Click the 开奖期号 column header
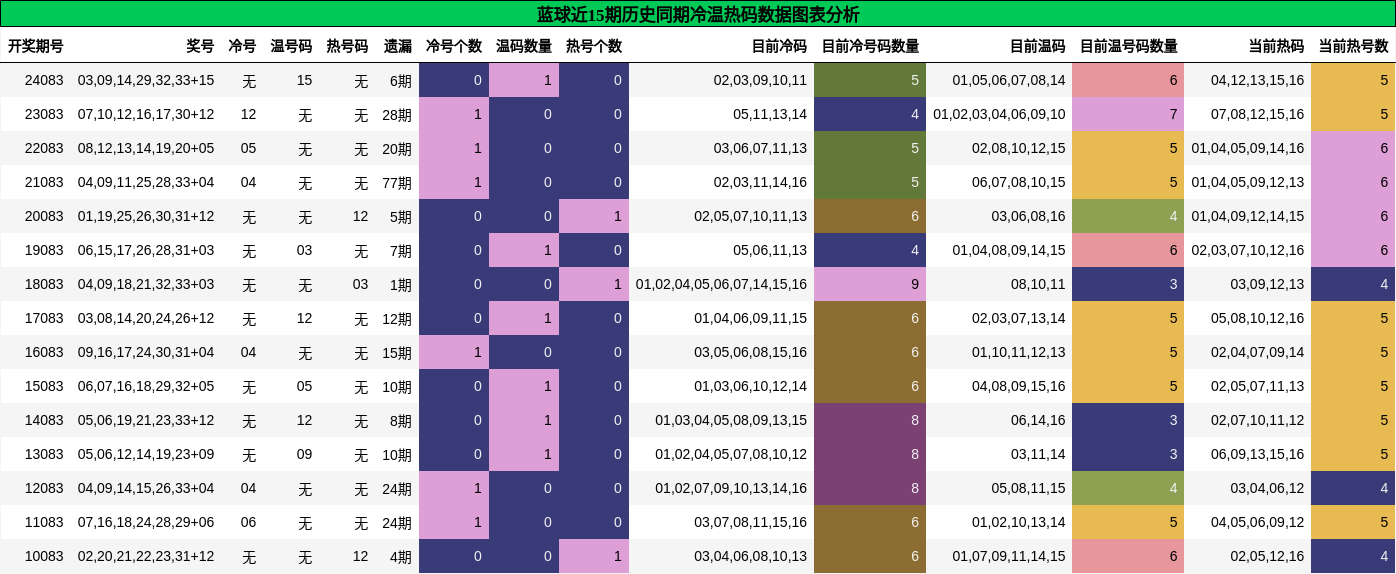Image resolution: width=1396 pixels, height=574 pixels. coord(36,46)
